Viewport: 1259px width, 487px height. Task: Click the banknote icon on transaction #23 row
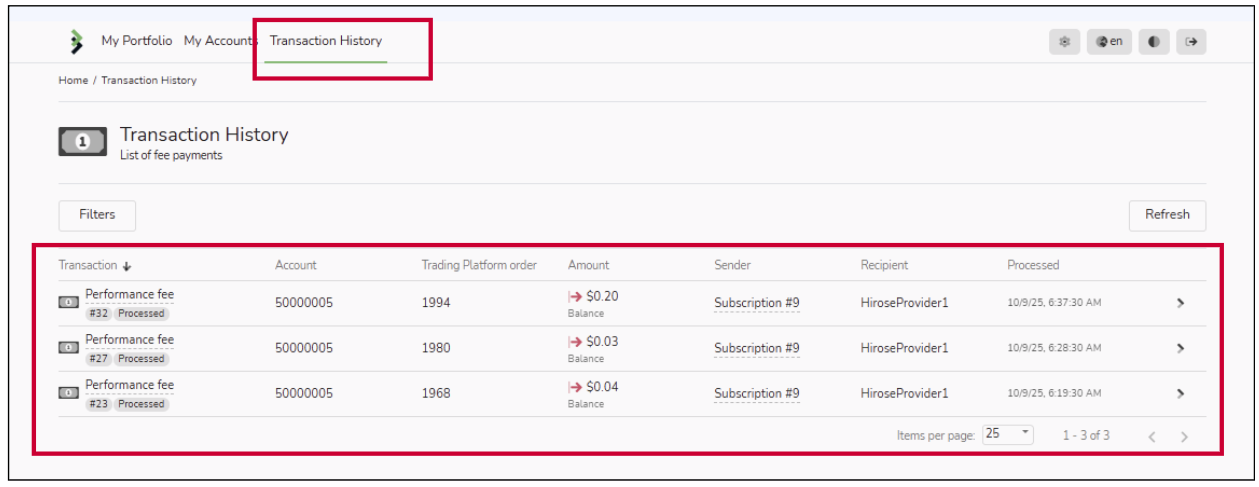68,393
